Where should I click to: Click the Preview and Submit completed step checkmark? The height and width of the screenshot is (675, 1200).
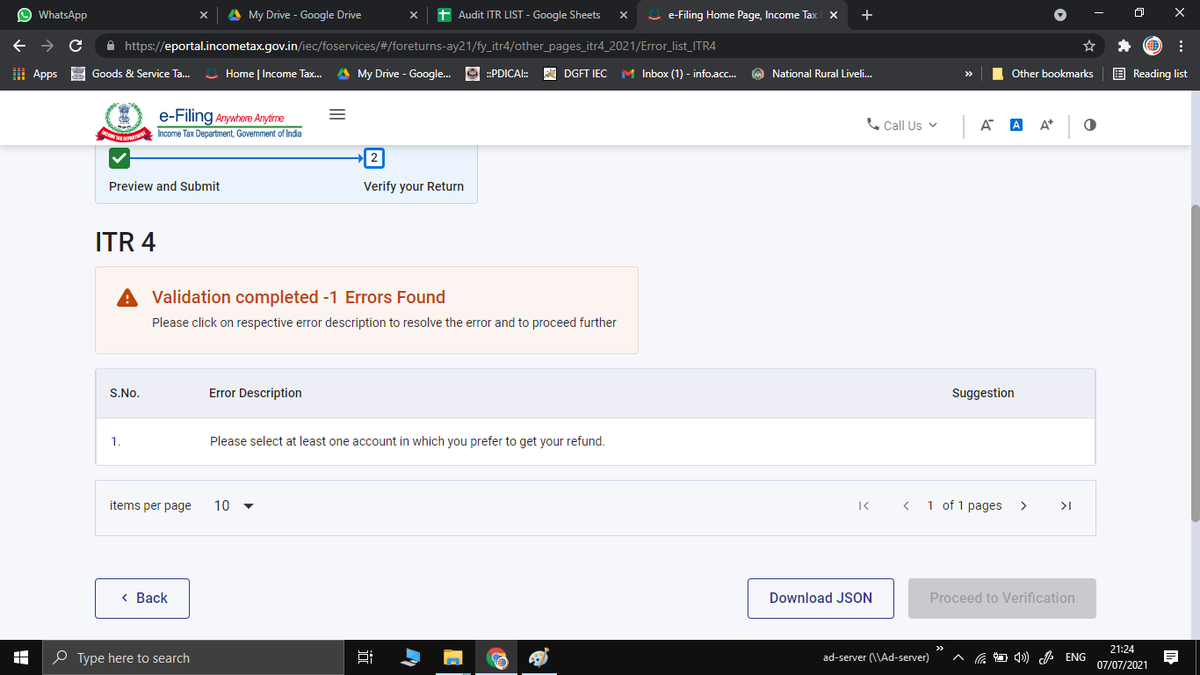click(119, 158)
